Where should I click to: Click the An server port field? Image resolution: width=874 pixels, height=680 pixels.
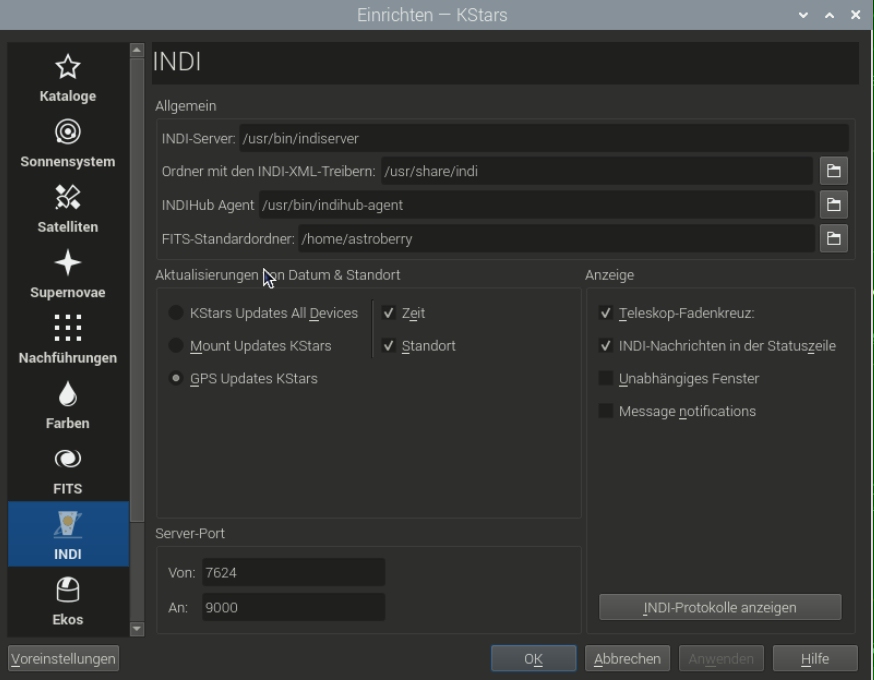point(293,607)
